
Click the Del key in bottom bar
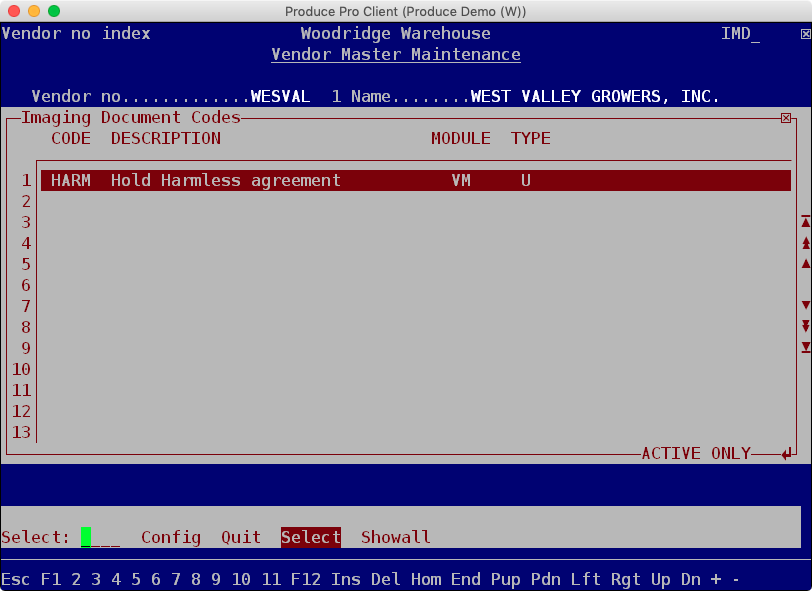[385, 580]
